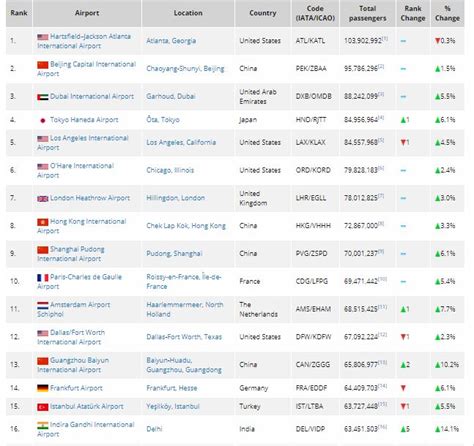Click the green up arrow in Amsterdam Rank Change
The height and width of the screenshot is (446, 474).
(x=403, y=309)
